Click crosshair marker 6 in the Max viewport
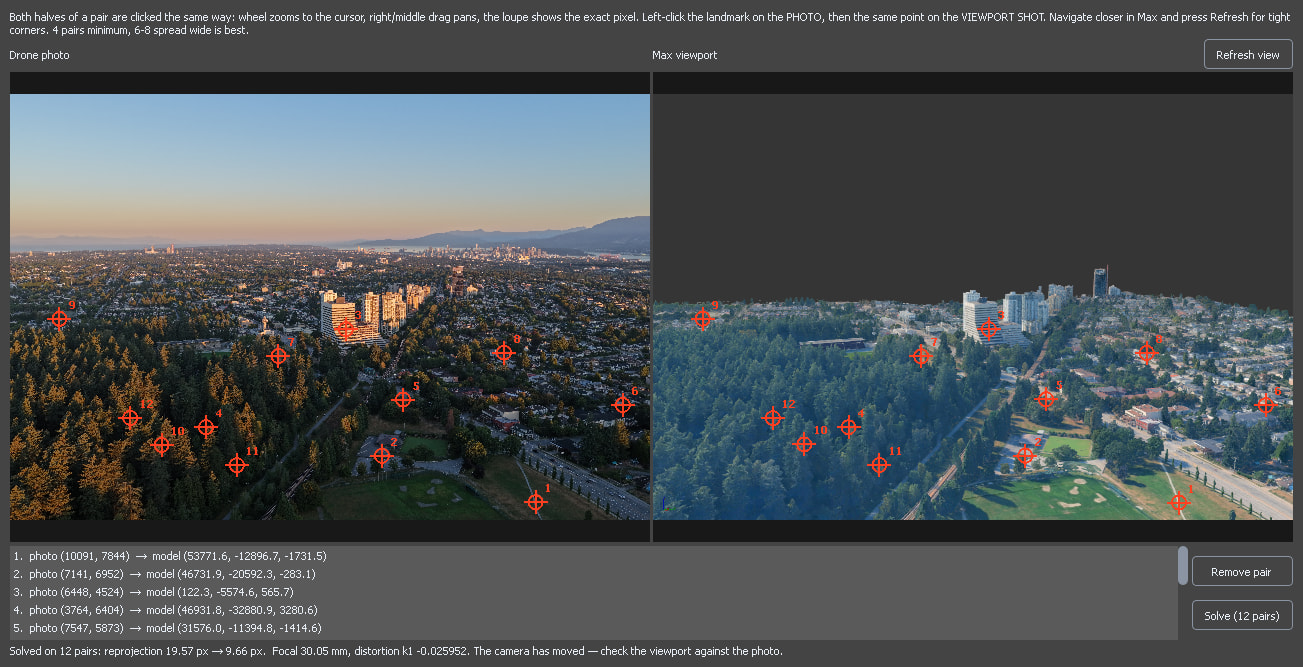The height and width of the screenshot is (667, 1303). coord(1265,405)
